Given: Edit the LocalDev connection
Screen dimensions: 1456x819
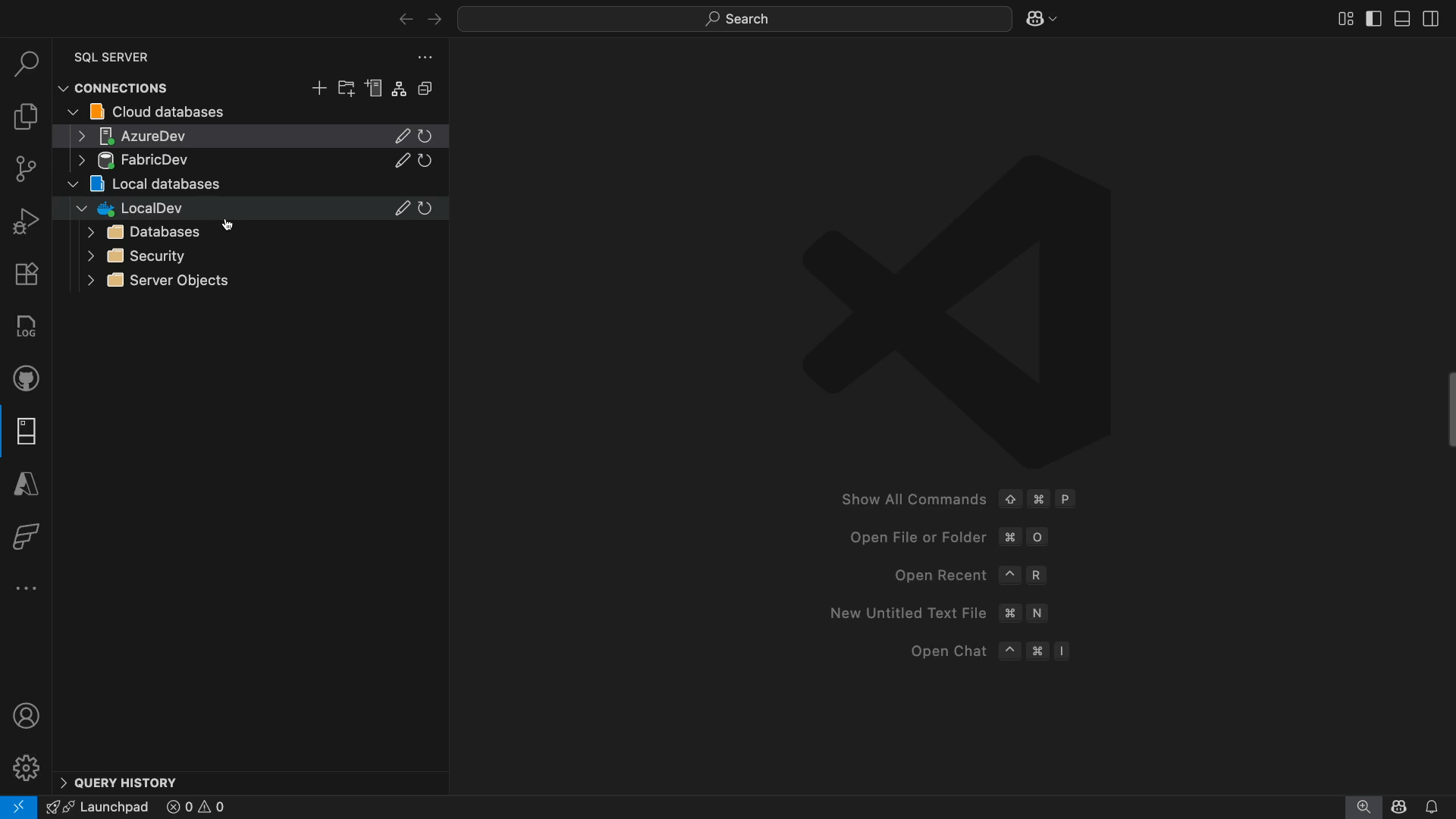Looking at the screenshot, I should click(403, 209).
